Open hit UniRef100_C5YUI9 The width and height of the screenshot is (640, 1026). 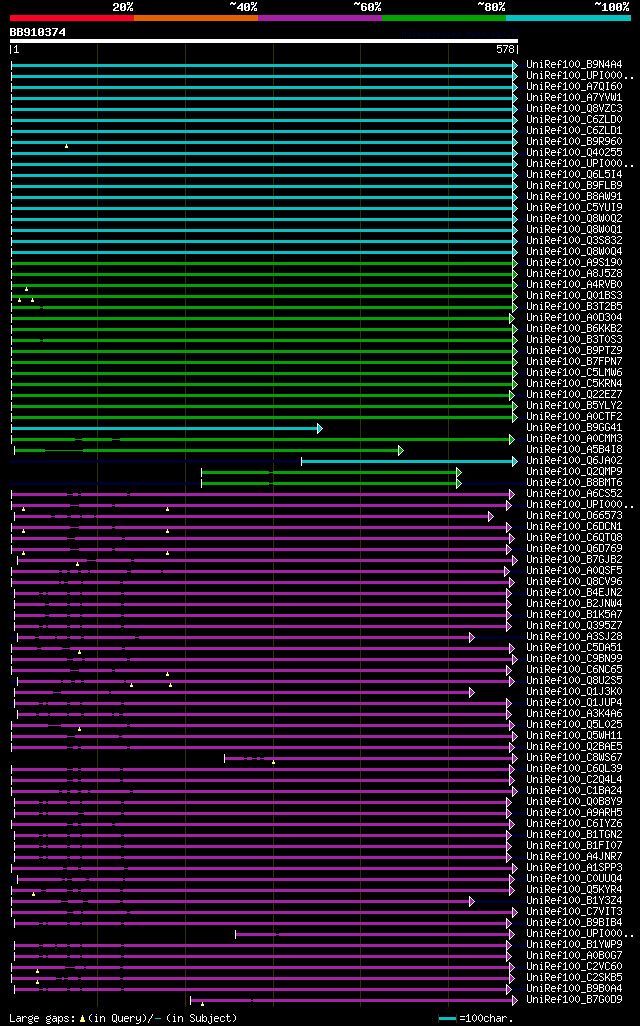pos(575,207)
